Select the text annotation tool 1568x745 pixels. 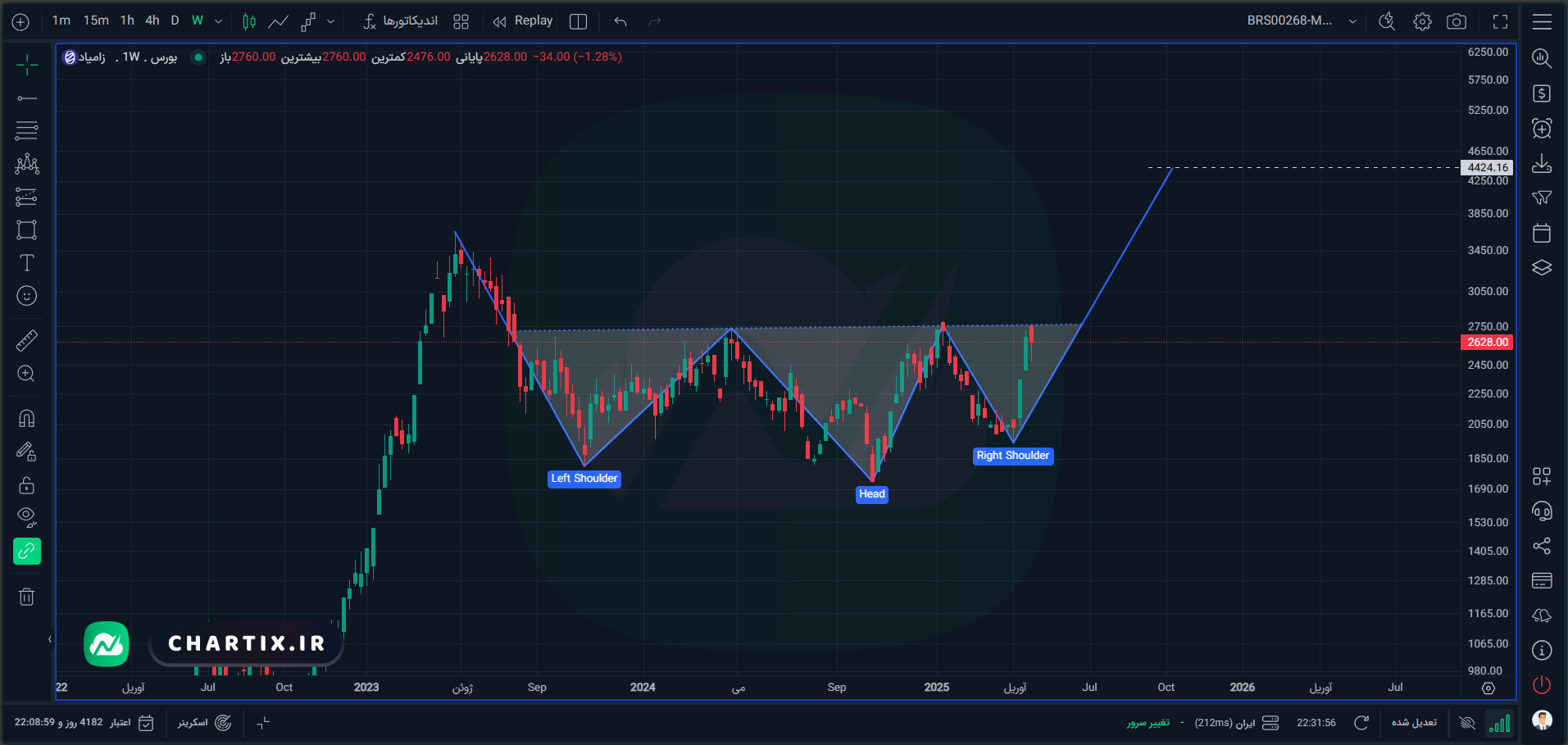point(26,263)
